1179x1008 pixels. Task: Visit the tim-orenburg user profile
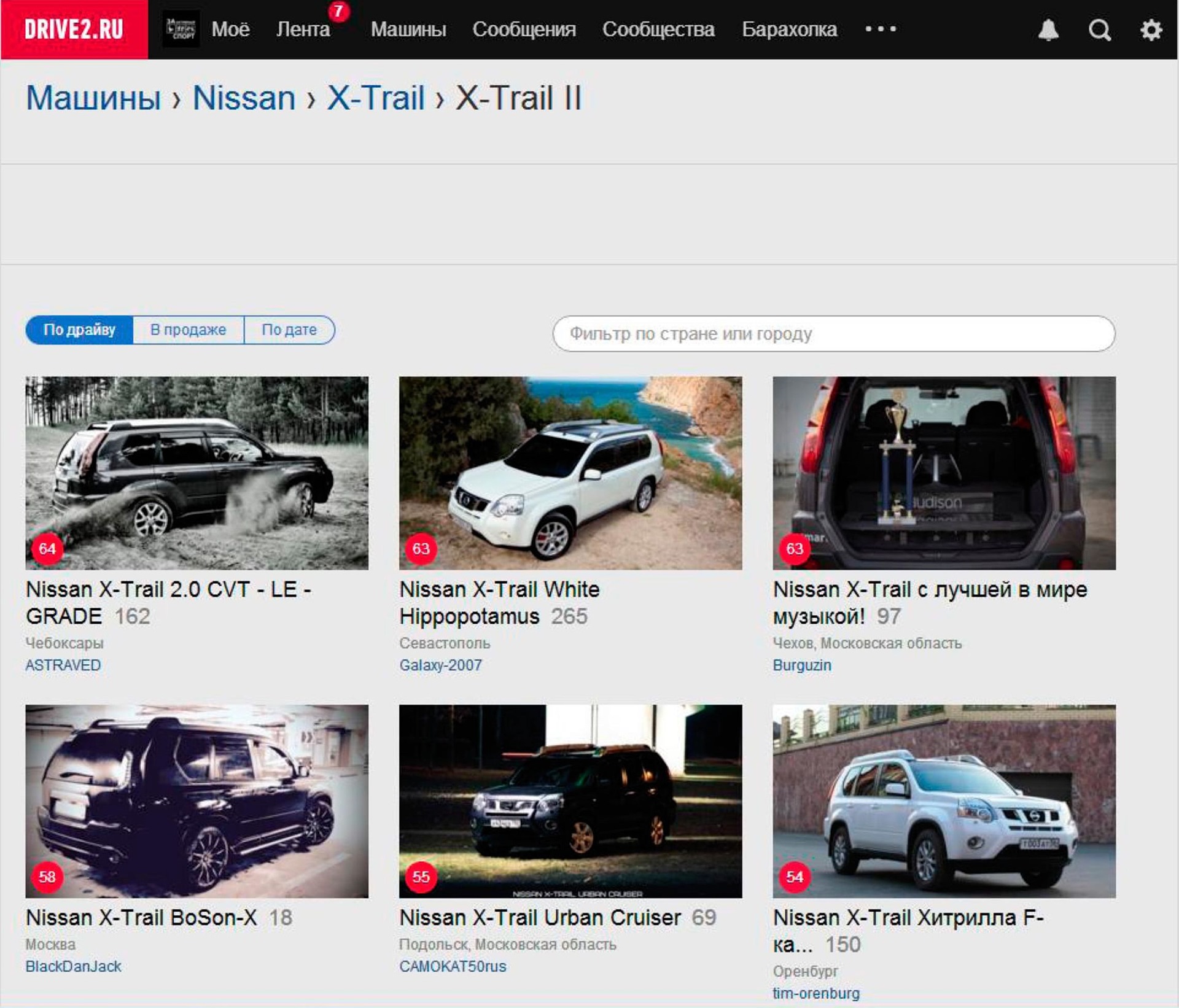pyautogui.click(x=816, y=993)
